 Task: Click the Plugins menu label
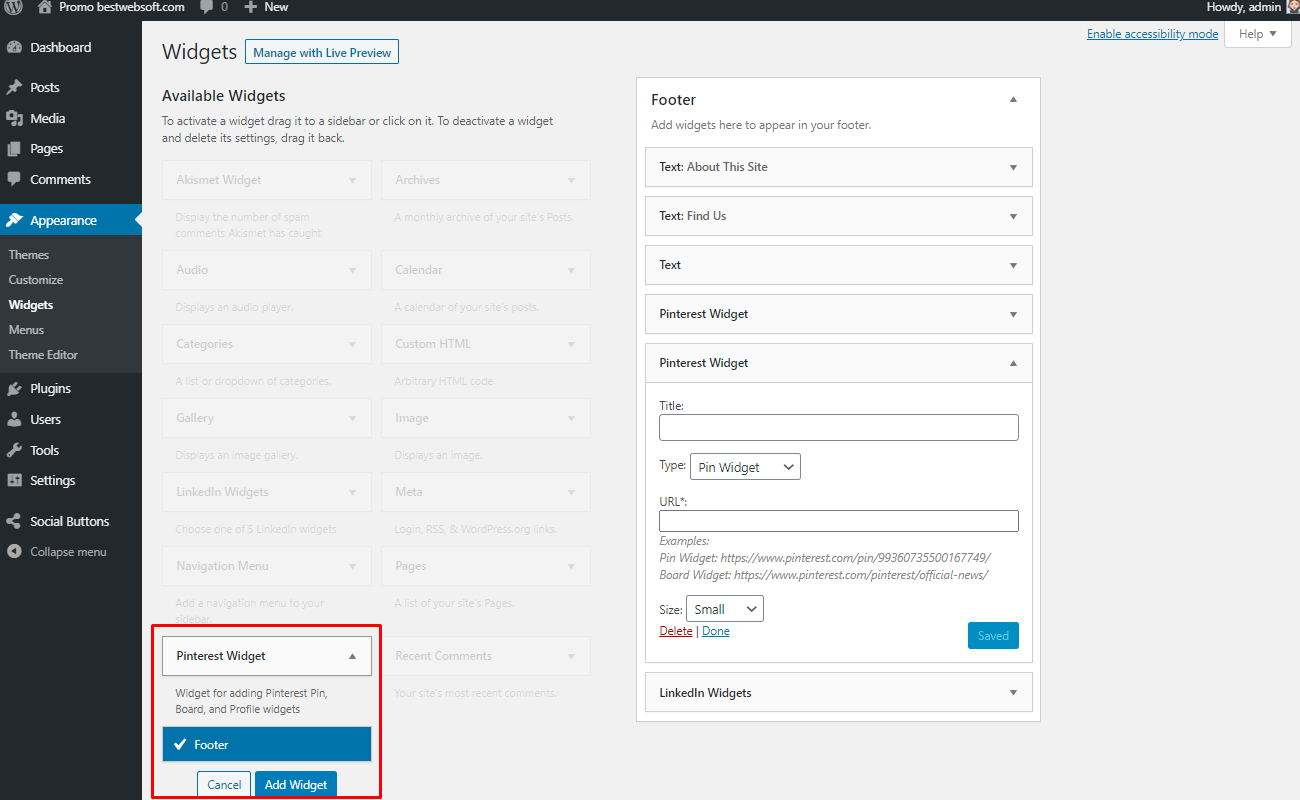coord(51,389)
